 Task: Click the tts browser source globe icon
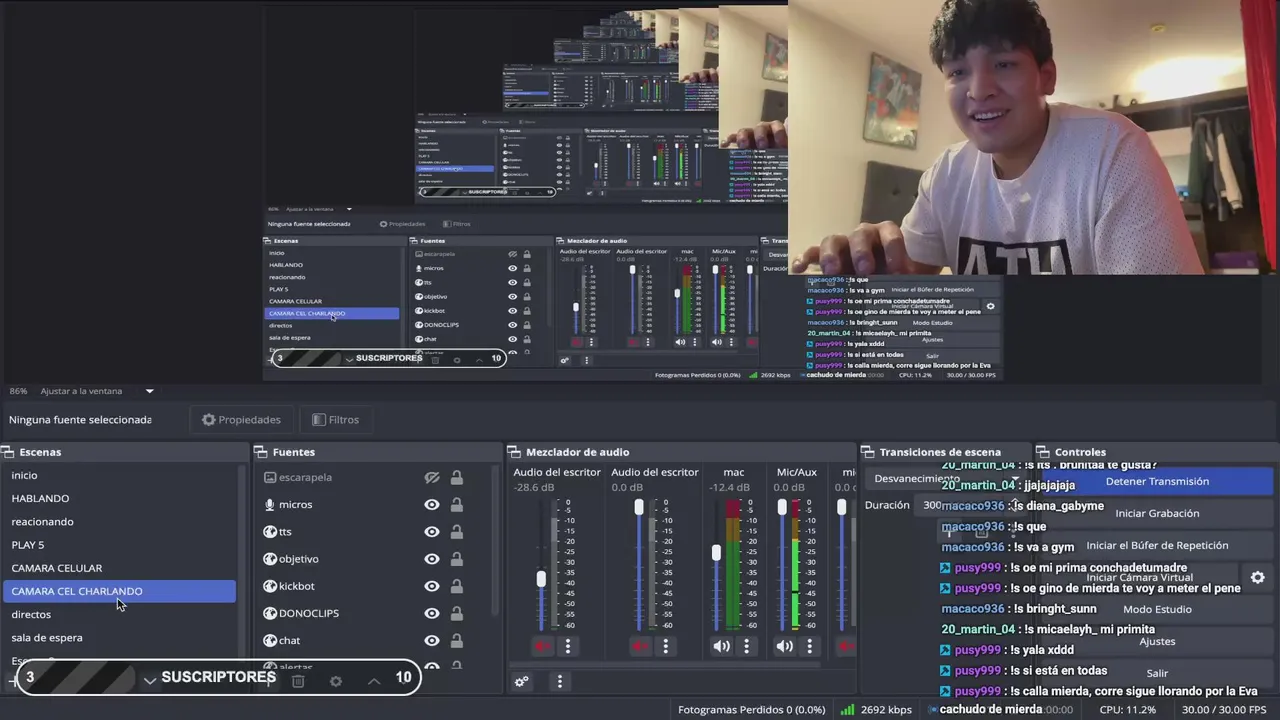pos(270,532)
